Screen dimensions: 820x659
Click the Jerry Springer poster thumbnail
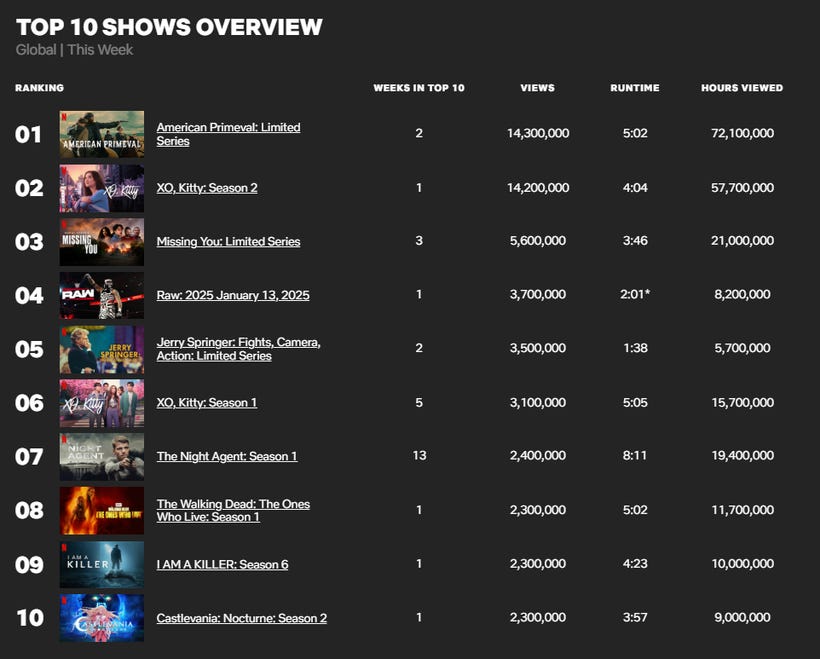pyautogui.click(x=101, y=349)
